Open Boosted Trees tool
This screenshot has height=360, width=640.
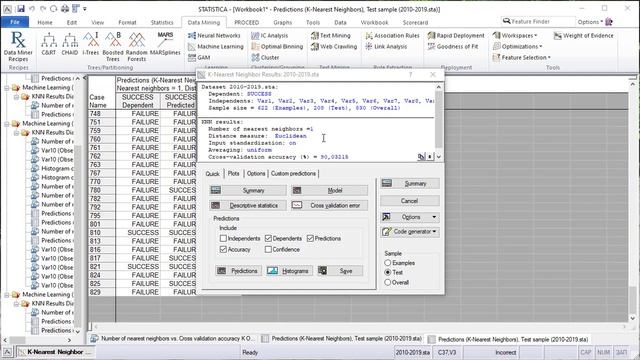point(113,47)
